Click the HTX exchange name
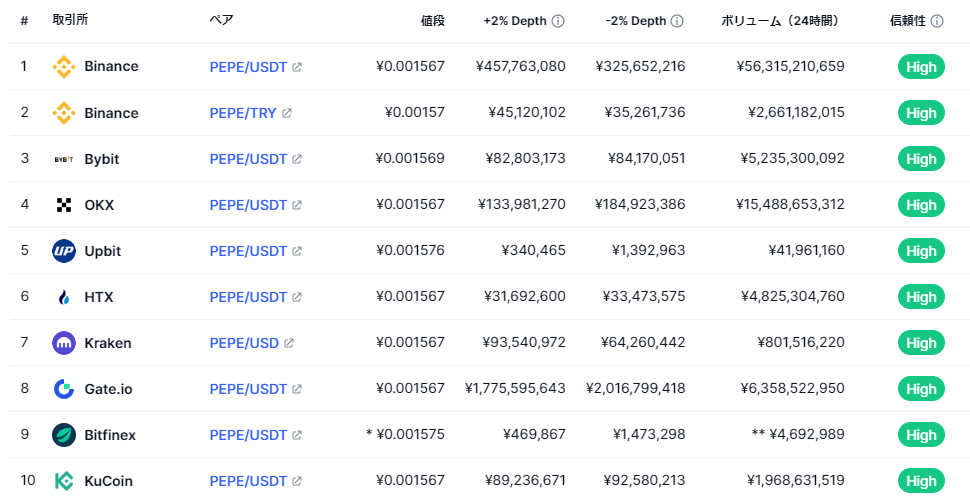Image resolution: width=970 pixels, height=500 pixels. [99, 297]
